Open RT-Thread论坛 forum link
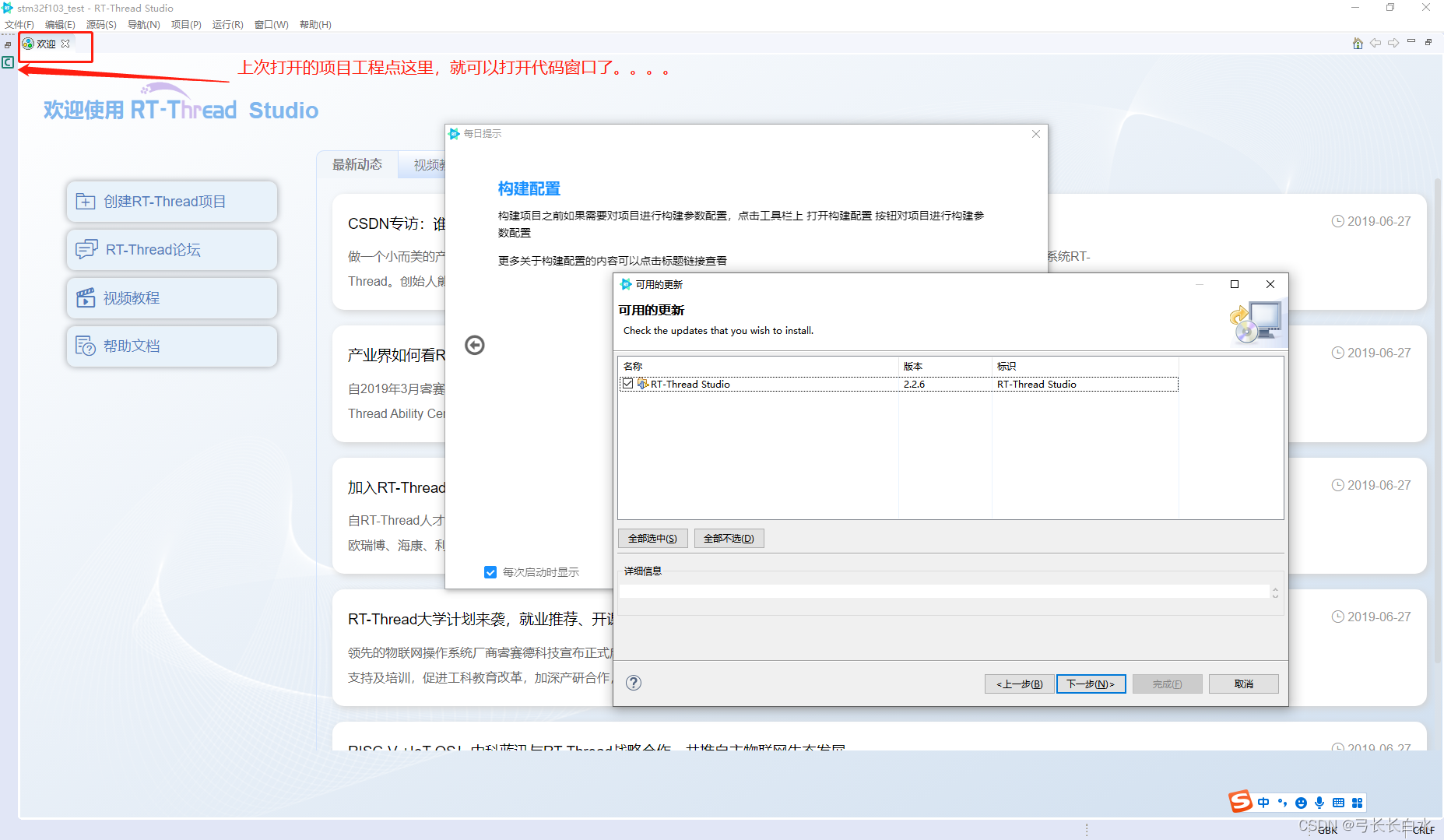Image resolution: width=1444 pixels, height=840 pixels. click(172, 250)
